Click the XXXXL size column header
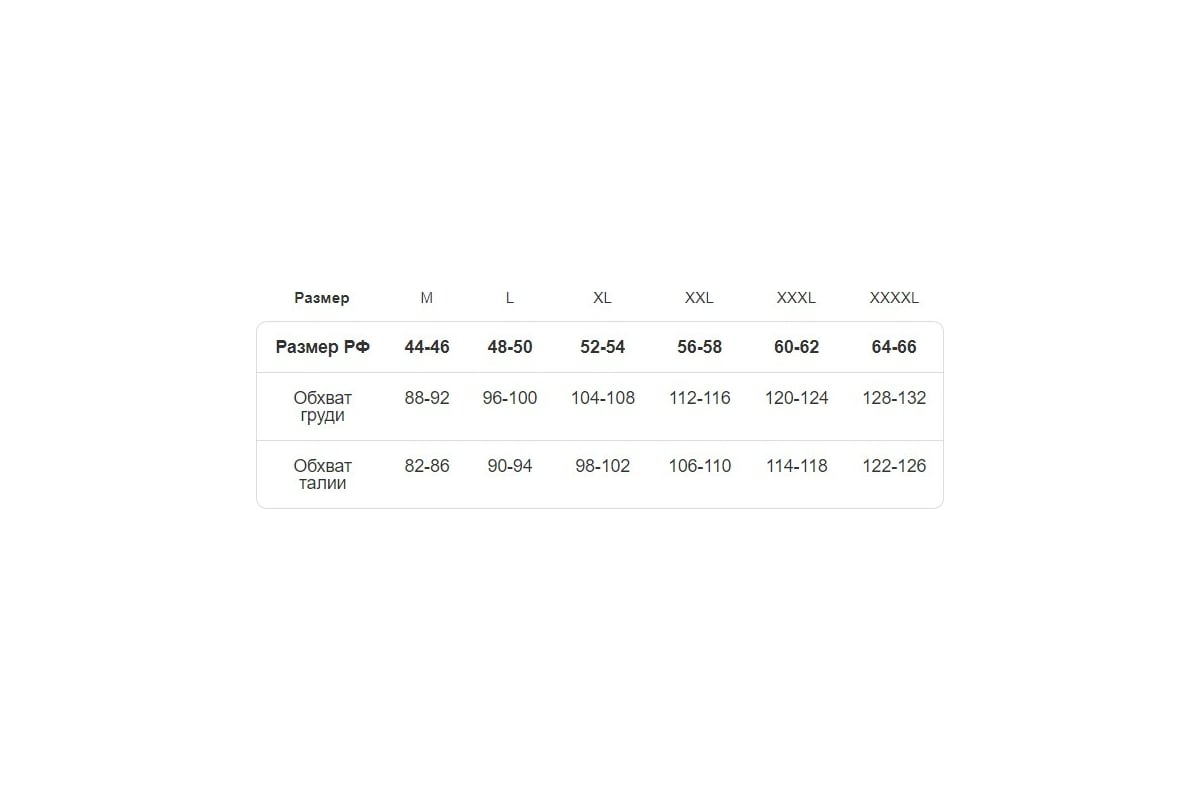This screenshot has height=800, width=1200. (894, 298)
